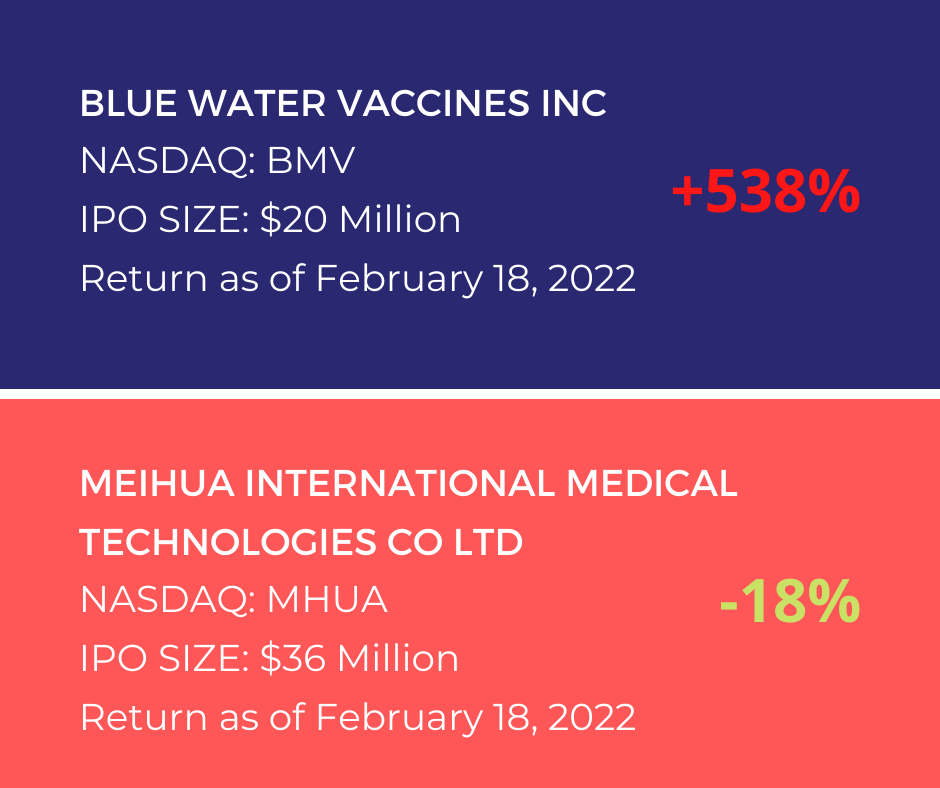Click the $20 amount in the blue card
The height and width of the screenshot is (788, 940).
(294, 219)
